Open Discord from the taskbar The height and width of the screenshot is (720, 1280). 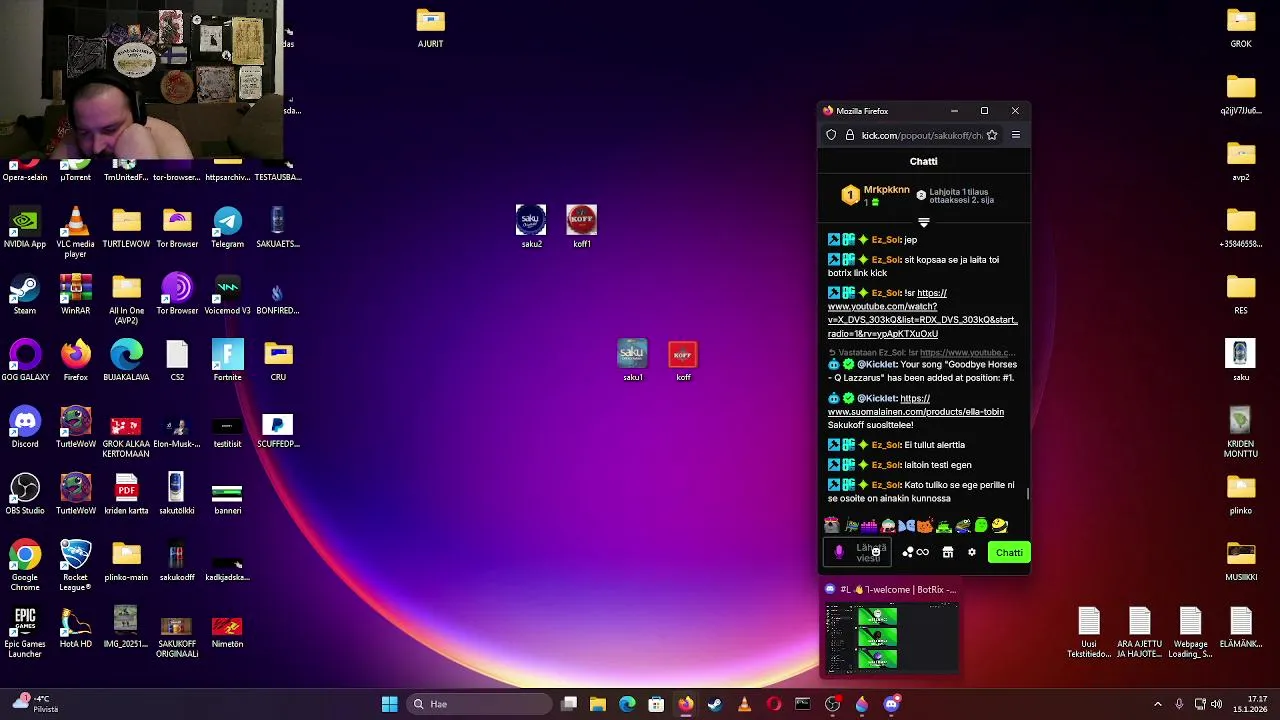tap(892, 704)
